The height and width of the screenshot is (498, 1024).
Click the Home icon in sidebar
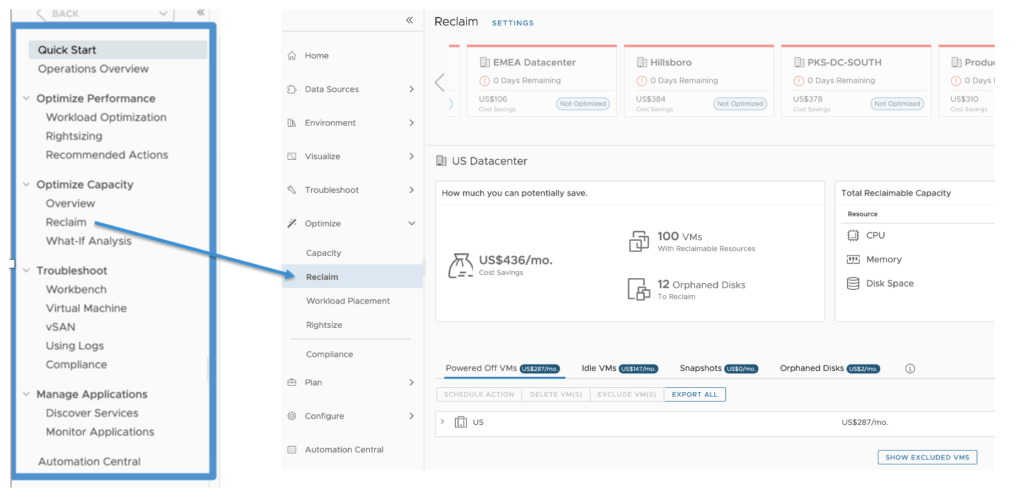click(291, 56)
